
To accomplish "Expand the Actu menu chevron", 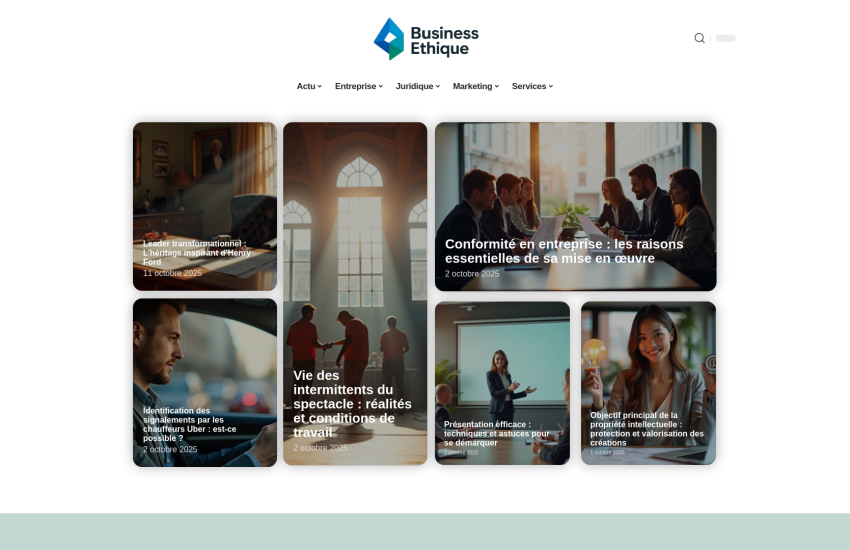I will tap(320, 86).
